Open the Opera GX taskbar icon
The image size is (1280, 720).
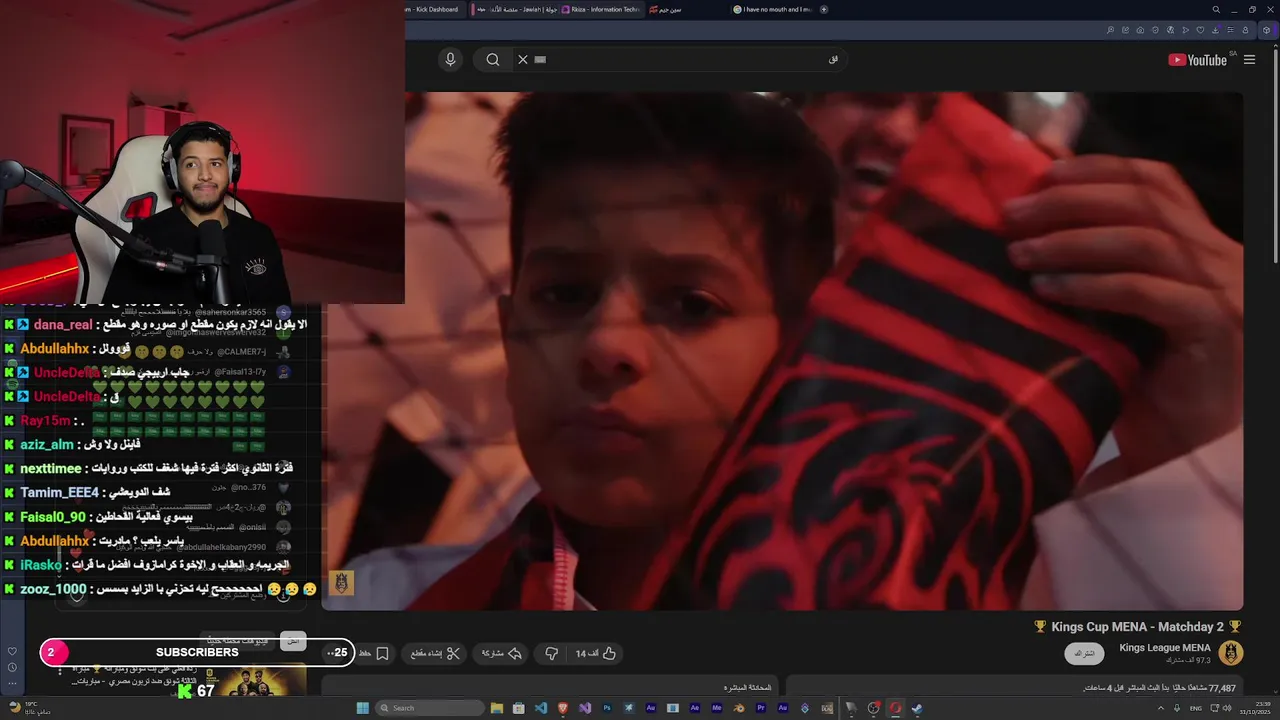coord(896,708)
